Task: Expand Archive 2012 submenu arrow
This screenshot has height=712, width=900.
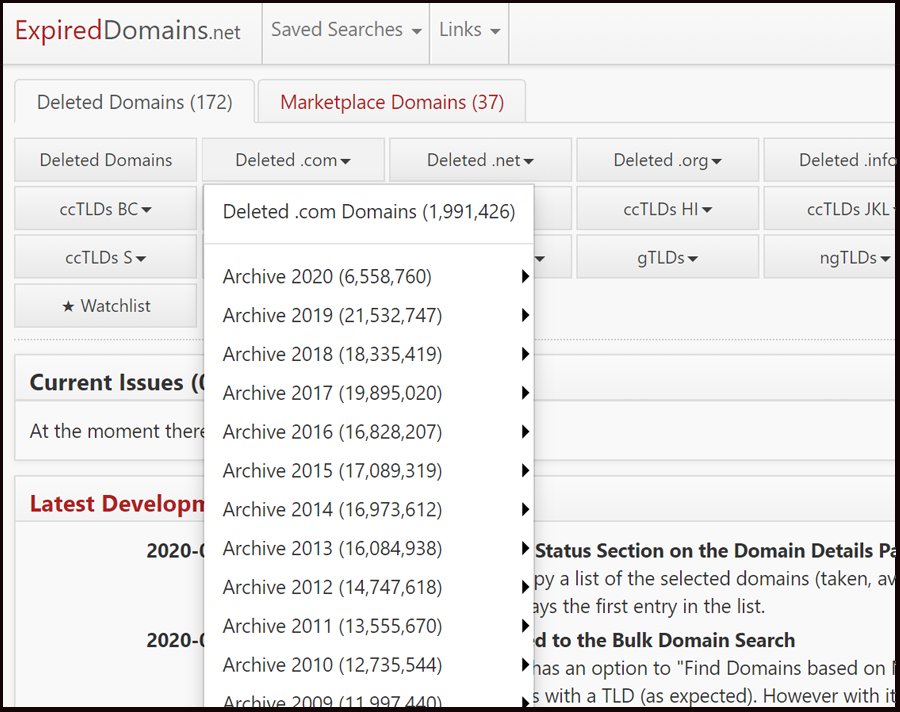Action: pos(525,587)
